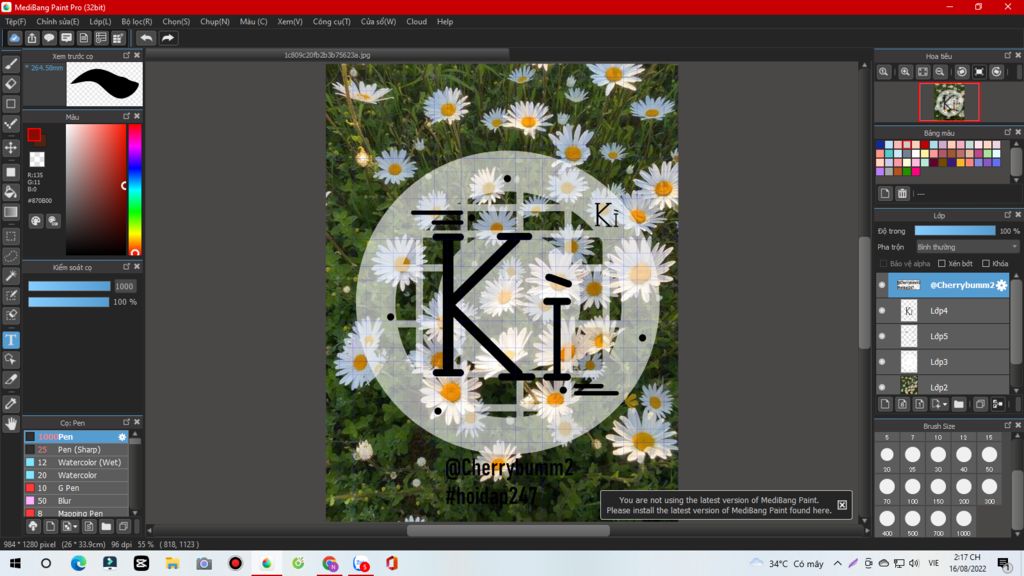The image size is (1024, 576).
Task: Select the Eyedropper tool
Action: tap(11, 404)
